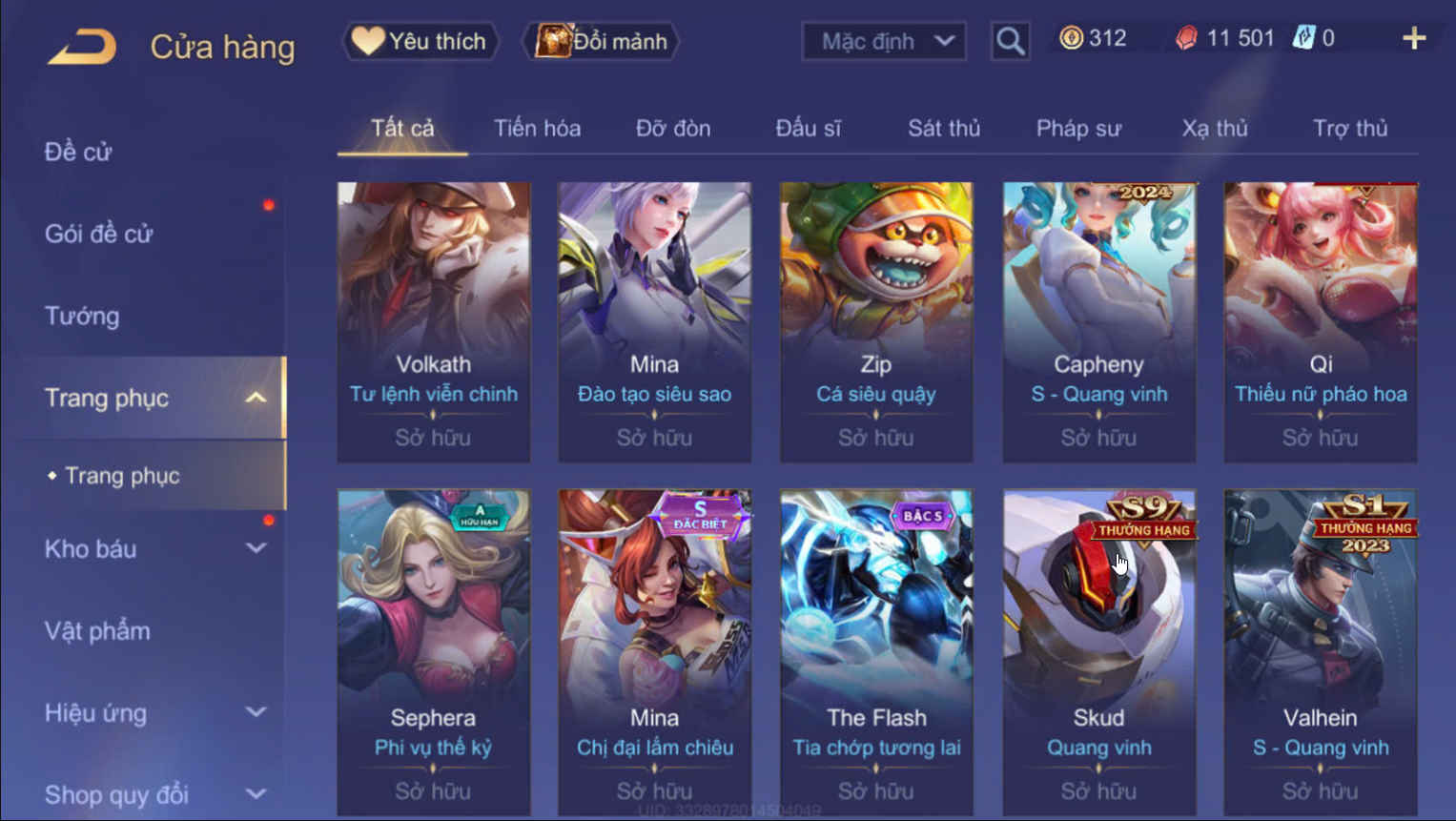Open Yêu thích heart favorites
Viewport: 1456px width, 821px height.
coord(420,41)
